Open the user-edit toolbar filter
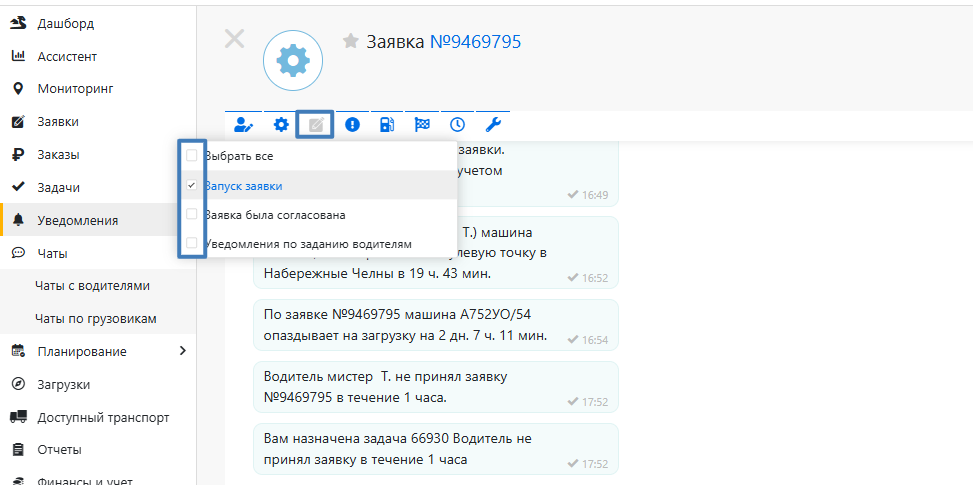973x485 pixels. point(244,125)
